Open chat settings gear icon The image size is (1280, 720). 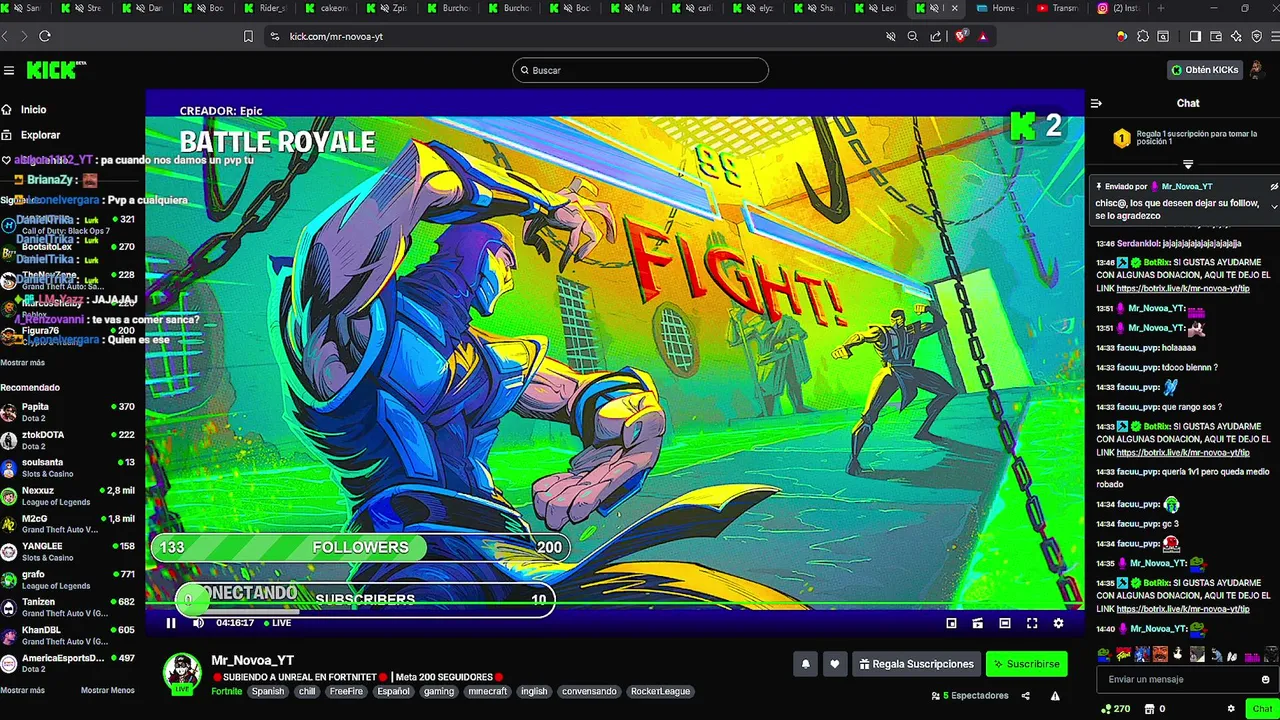point(1231,709)
